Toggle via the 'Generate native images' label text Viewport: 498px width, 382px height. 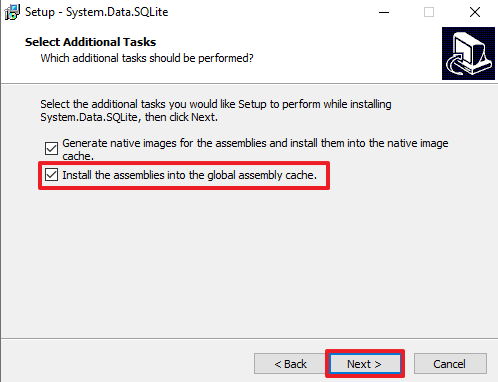tap(255, 149)
